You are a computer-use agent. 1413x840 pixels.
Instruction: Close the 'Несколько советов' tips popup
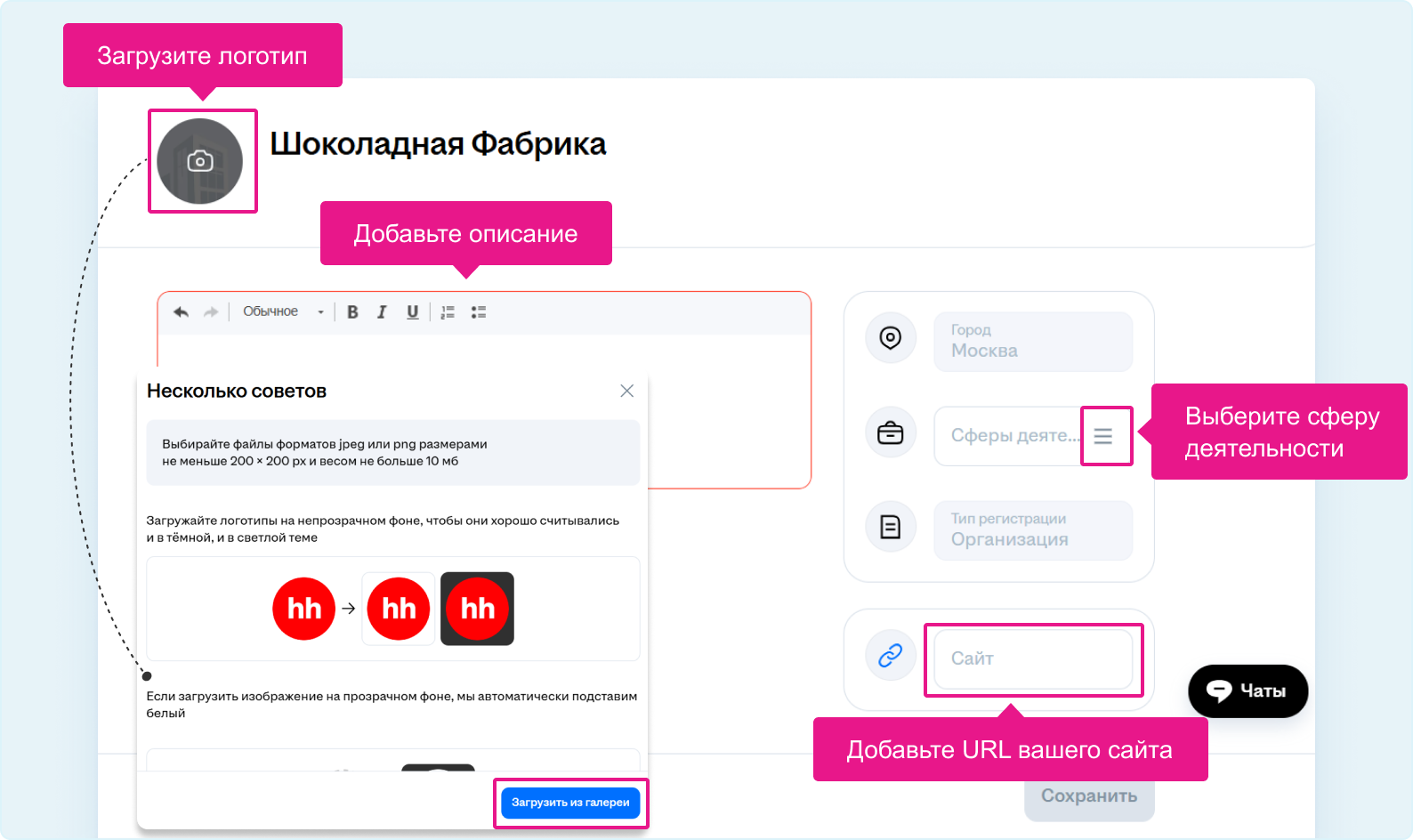[x=626, y=391]
